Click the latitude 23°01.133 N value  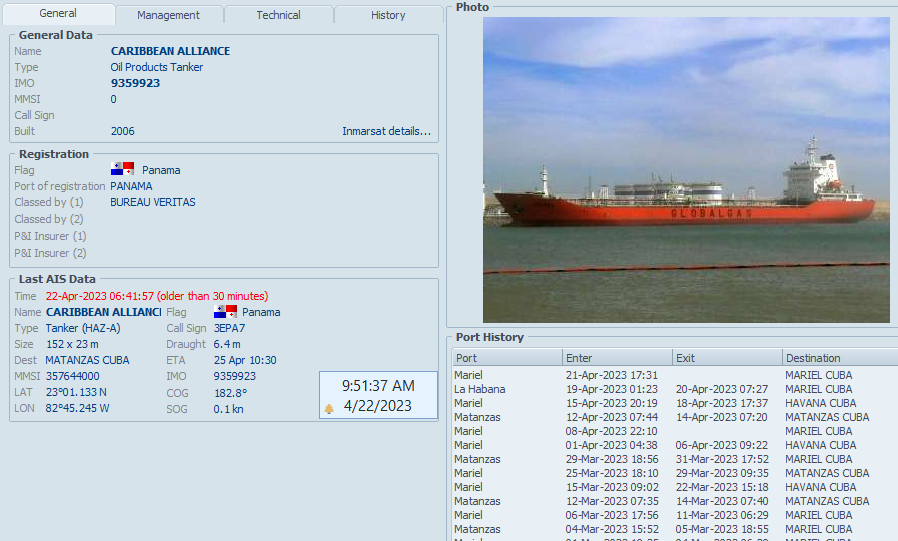[x=76, y=392]
